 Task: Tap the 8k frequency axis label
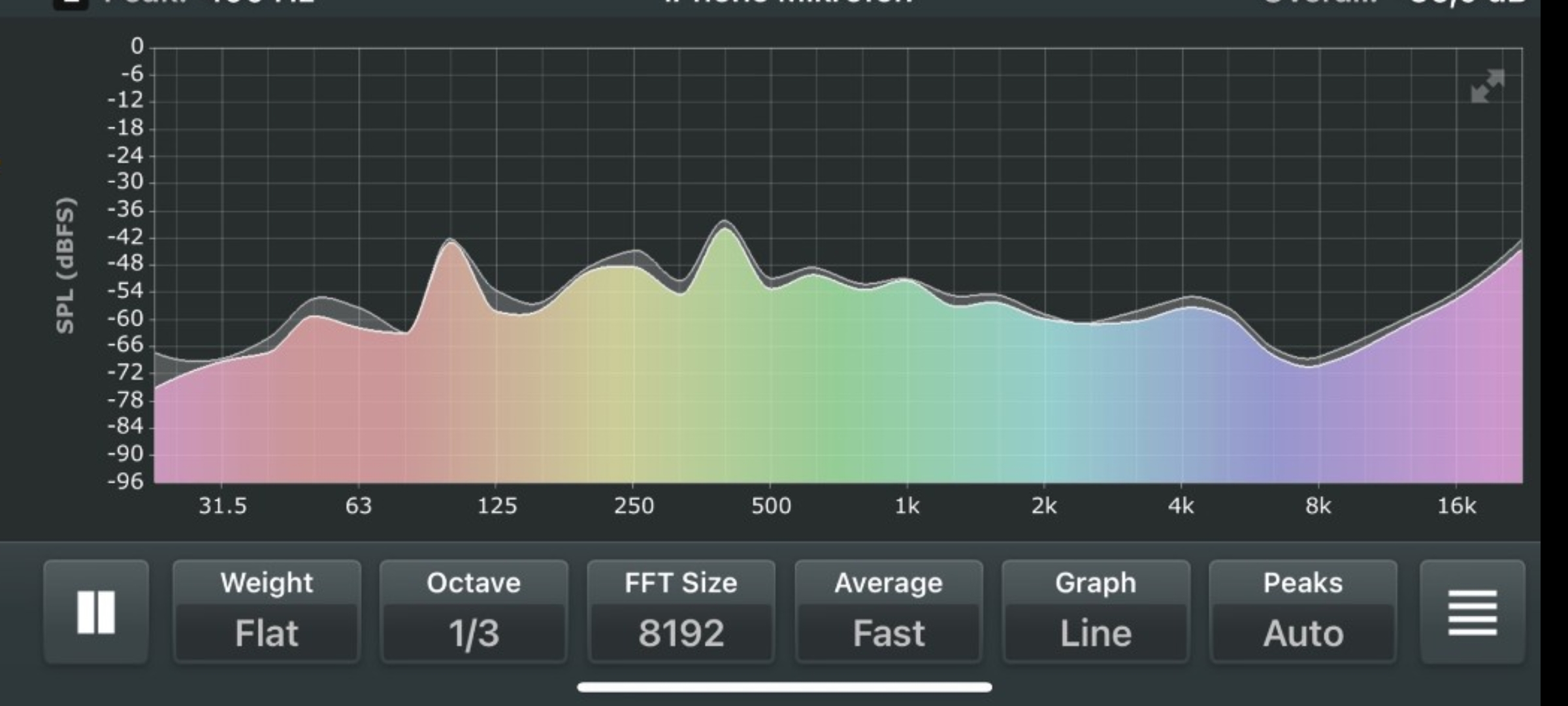[1318, 506]
